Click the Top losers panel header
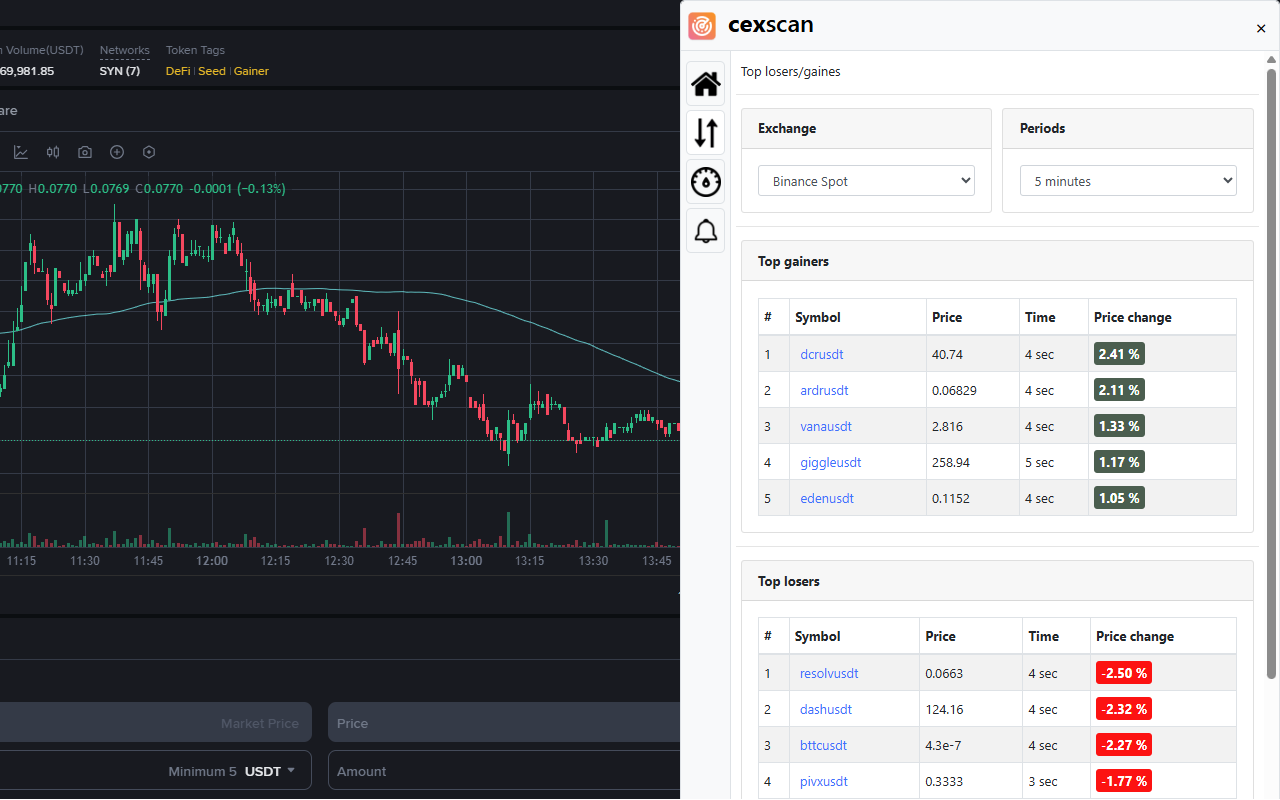 [x=997, y=581]
